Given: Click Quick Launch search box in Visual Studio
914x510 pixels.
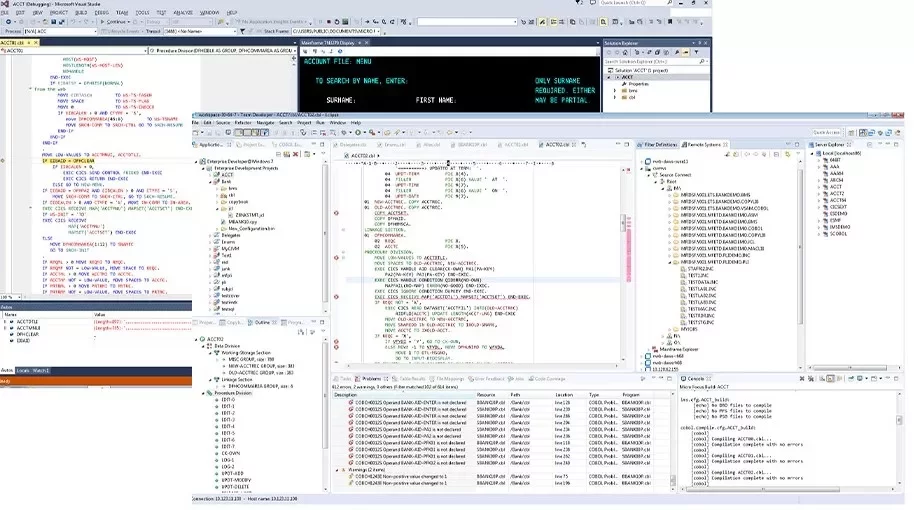Looking at the screenshot, I should coord(637,3).
